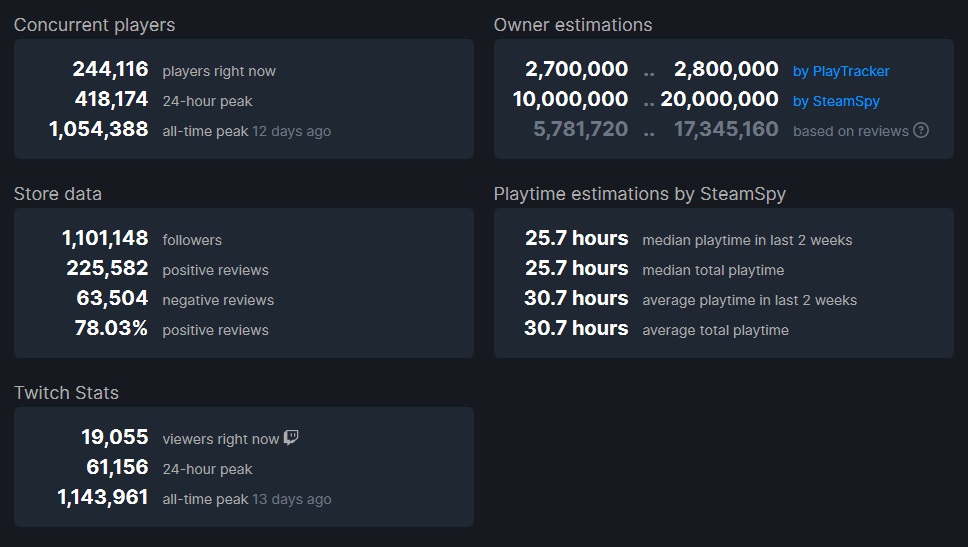Select the 244,116 players right now value
The height and width of the screenshot is (547, 968).
click(x=110, y=70)
